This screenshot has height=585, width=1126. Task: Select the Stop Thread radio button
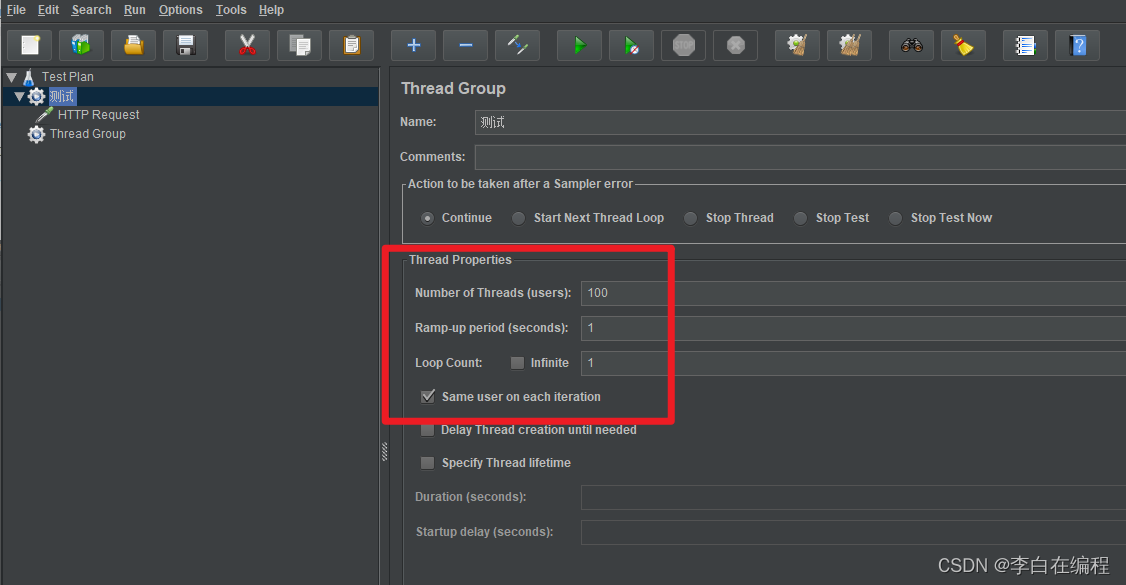pos(690,218)
